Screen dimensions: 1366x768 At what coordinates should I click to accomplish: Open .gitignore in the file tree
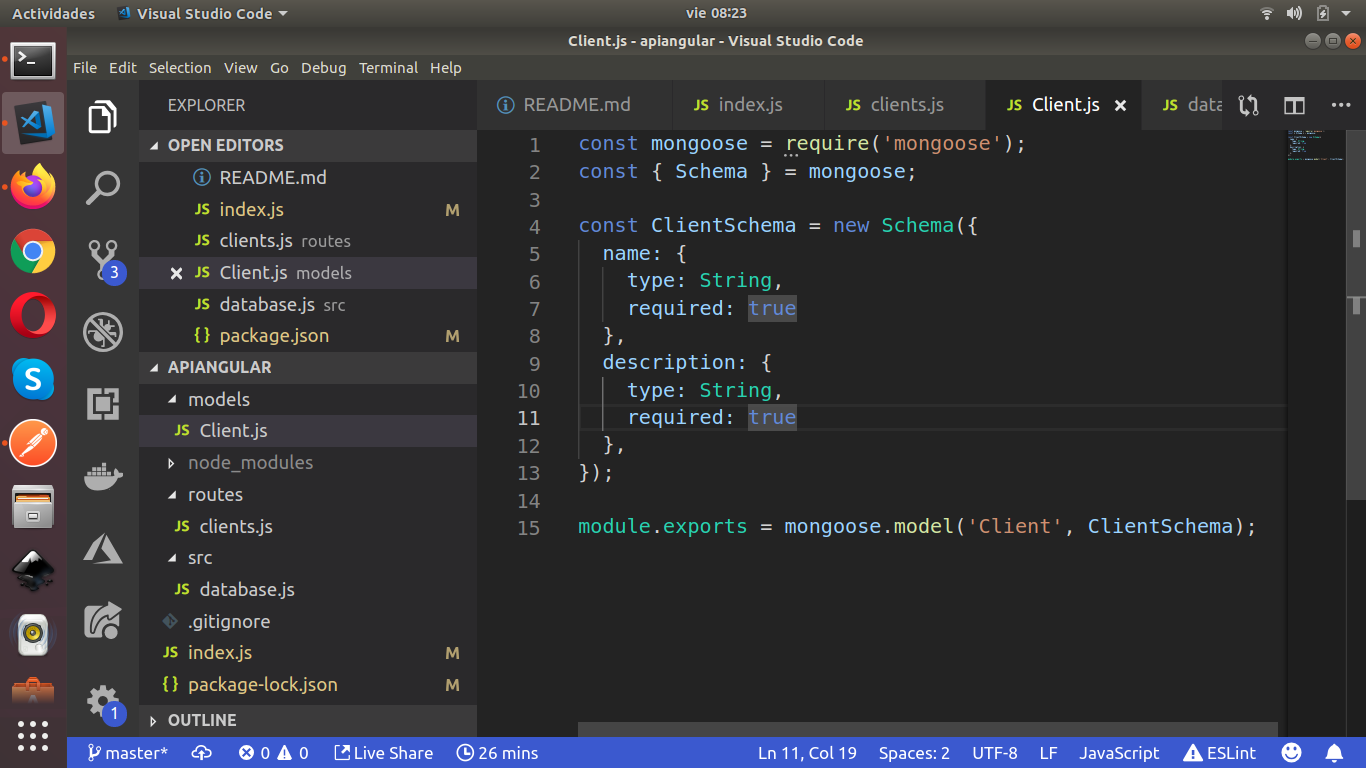click(308, 621)
